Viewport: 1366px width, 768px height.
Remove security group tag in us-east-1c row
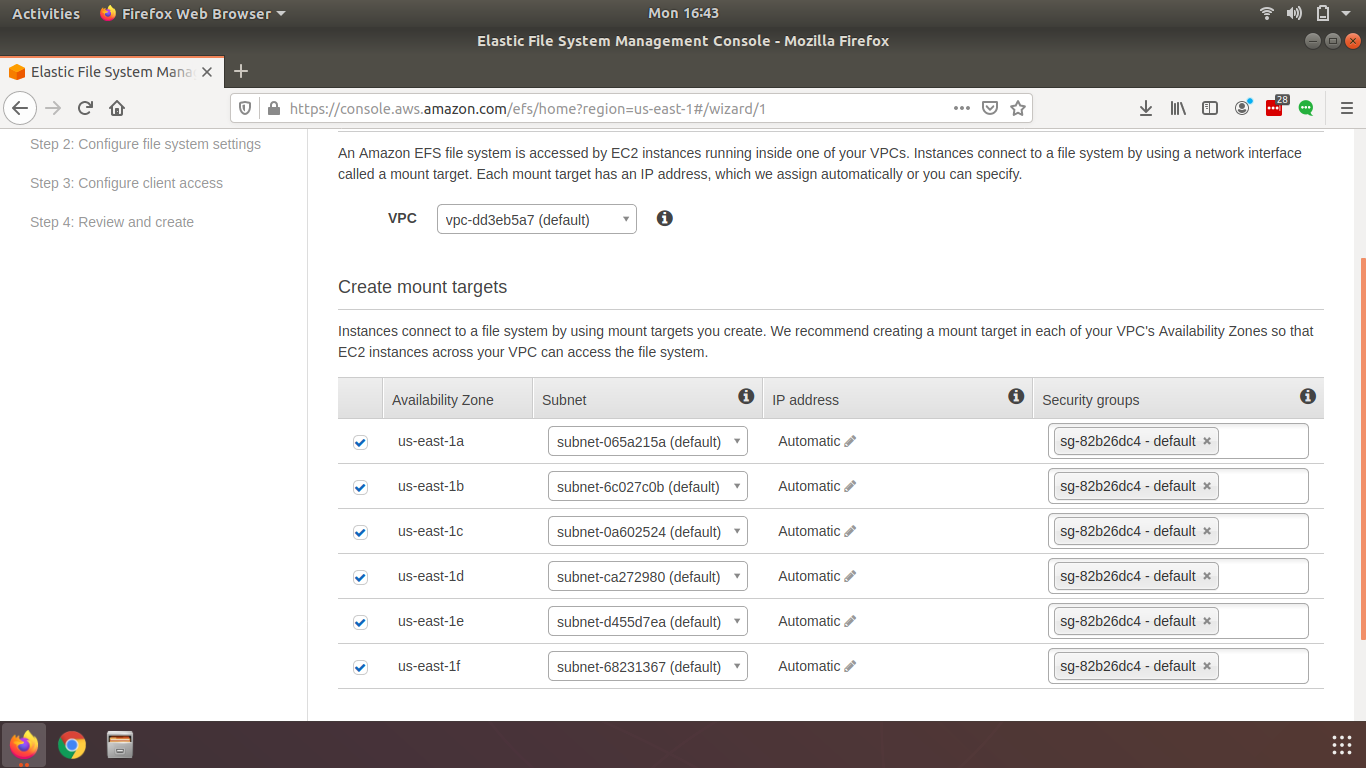[x=1207, y=531]
